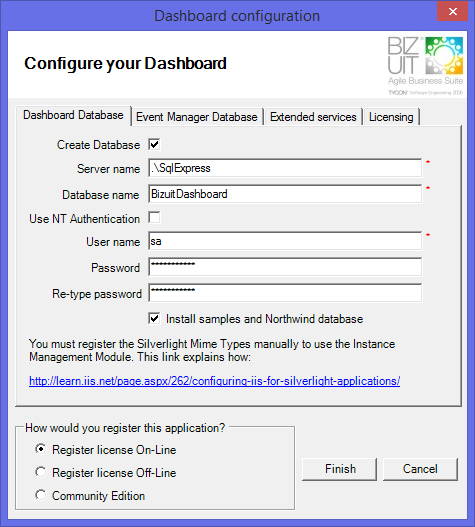Click the Finish button
The width and height of the screenshot is (475, 527).
340,469
